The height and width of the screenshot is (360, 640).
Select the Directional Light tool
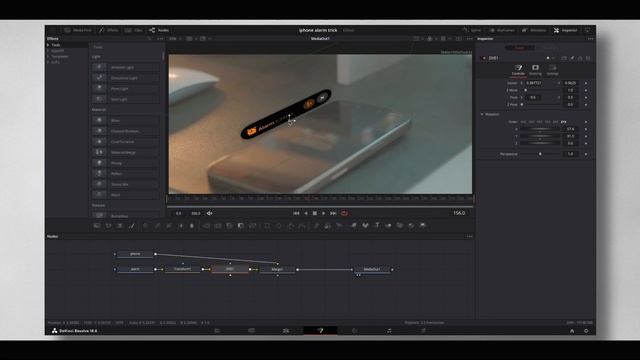(126, 78)
